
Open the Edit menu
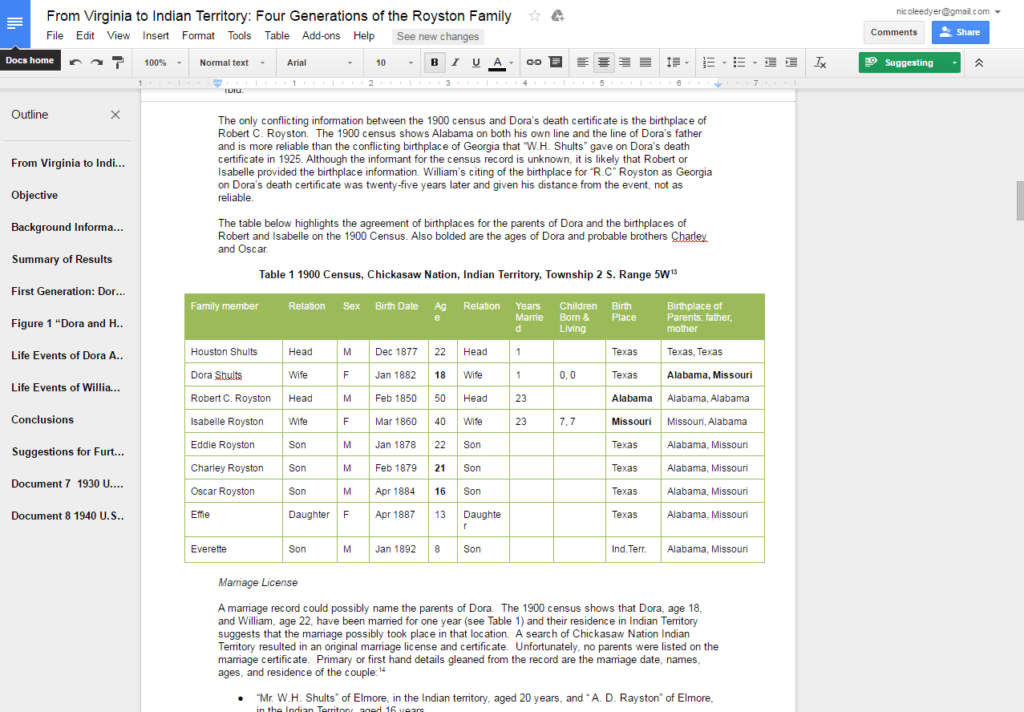85,36
